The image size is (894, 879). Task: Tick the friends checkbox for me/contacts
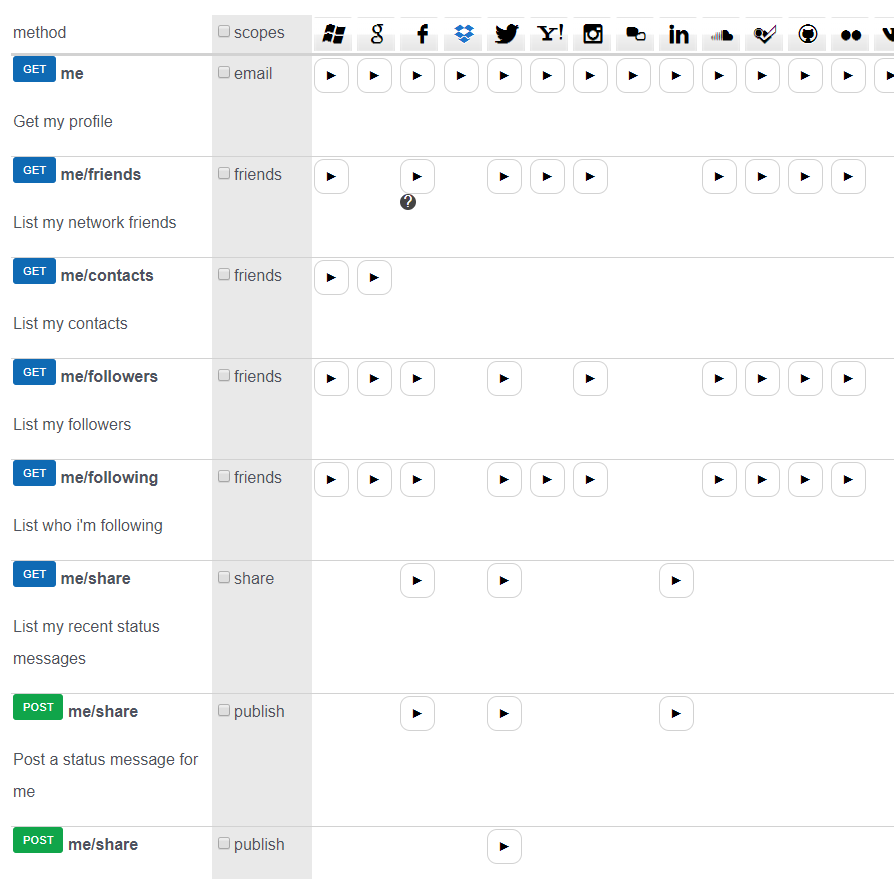tap(224, 275)
